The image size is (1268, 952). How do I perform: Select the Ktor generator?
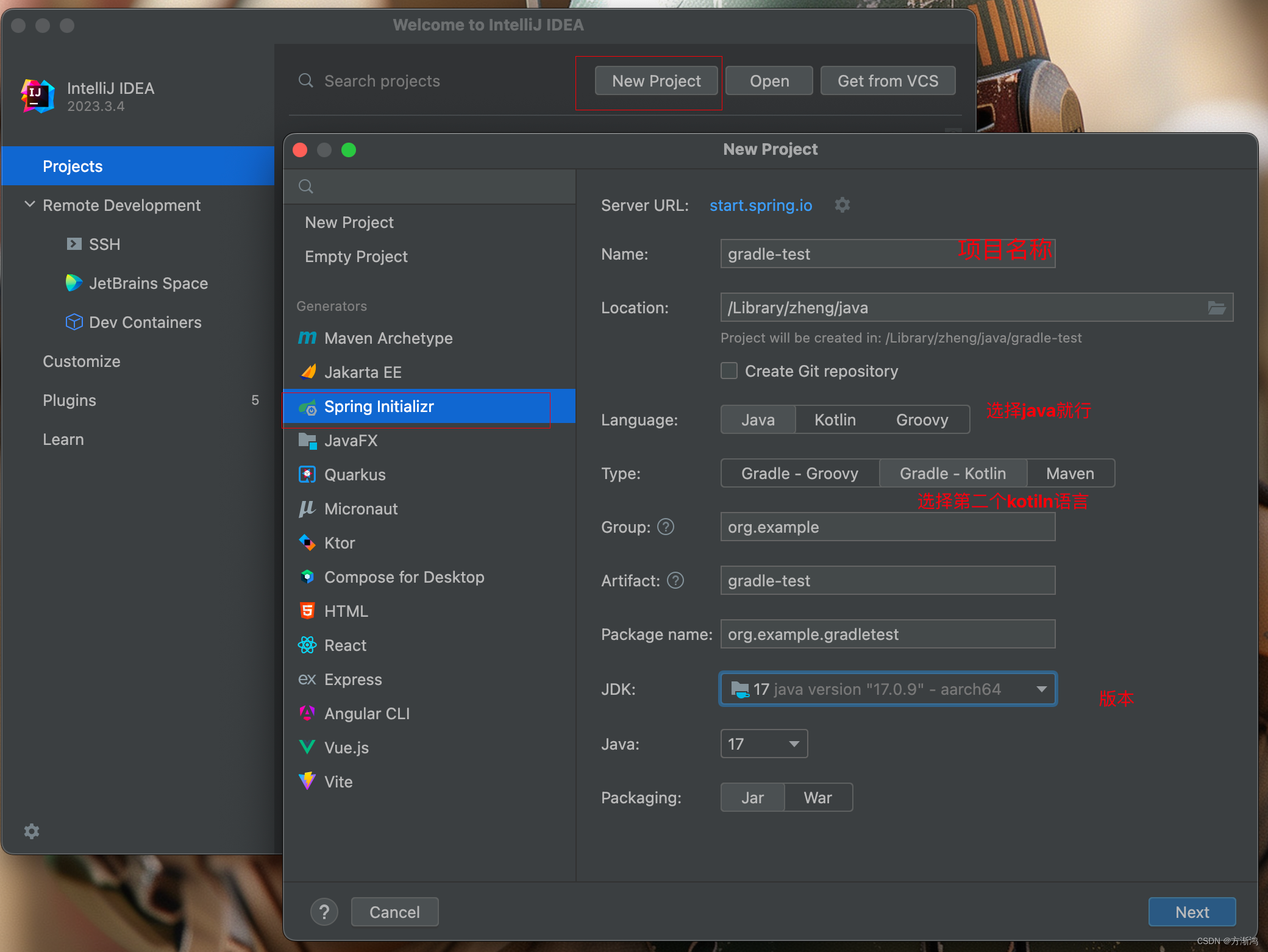pyautogui.click(x=340, y=543)
